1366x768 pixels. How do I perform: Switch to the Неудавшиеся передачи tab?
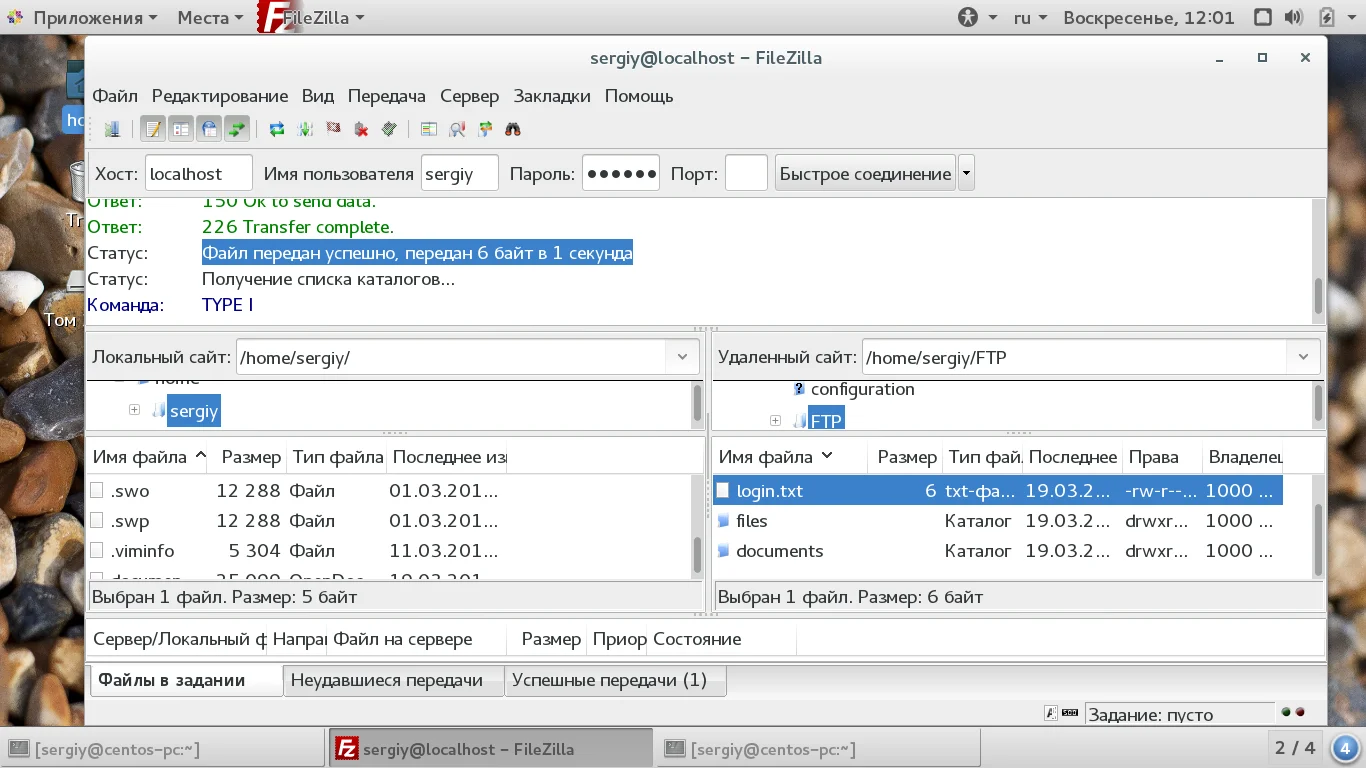pyautogui.click(x=393, y=681)
